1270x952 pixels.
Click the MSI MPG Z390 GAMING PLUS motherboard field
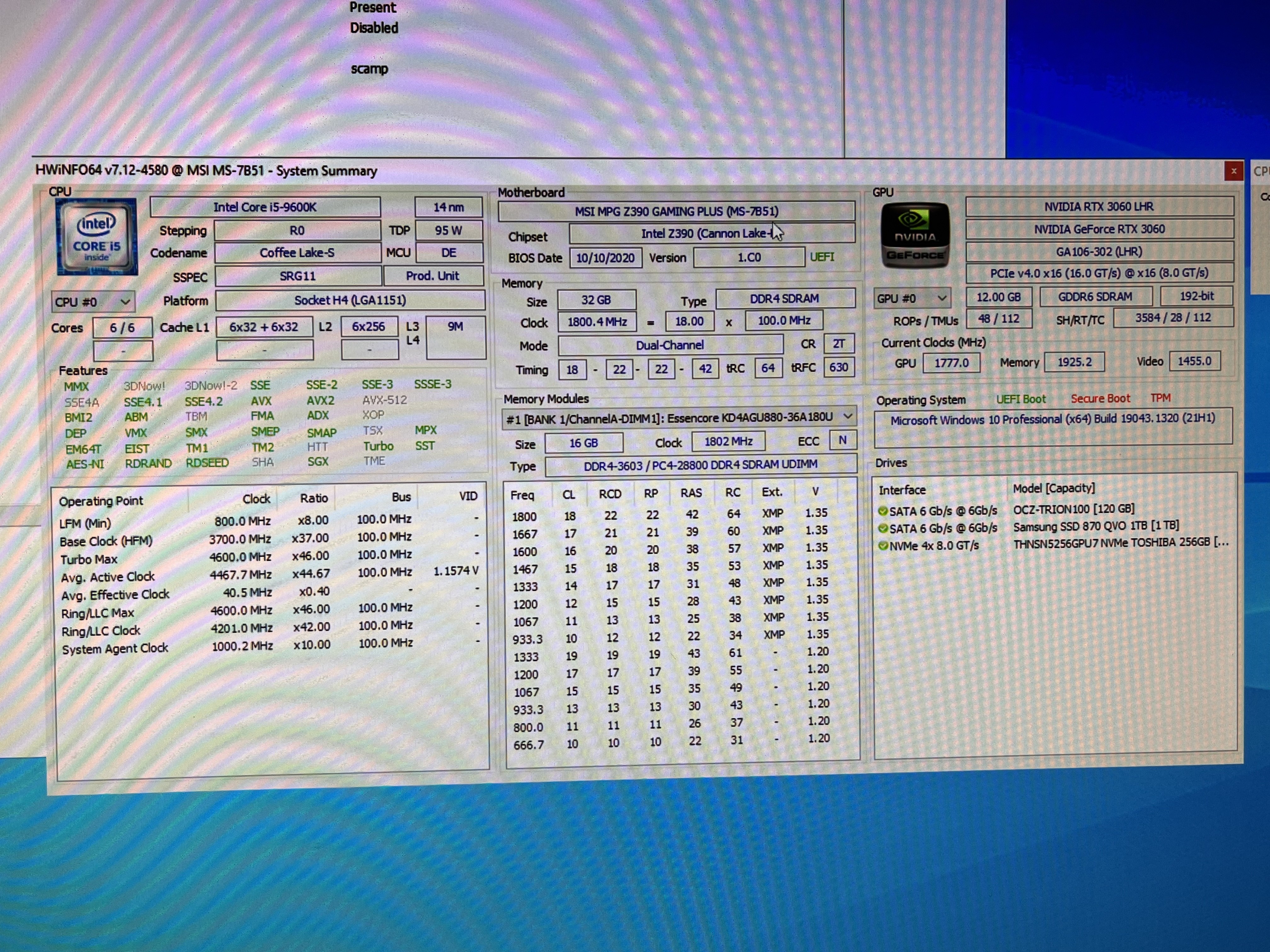coord(676,211)
